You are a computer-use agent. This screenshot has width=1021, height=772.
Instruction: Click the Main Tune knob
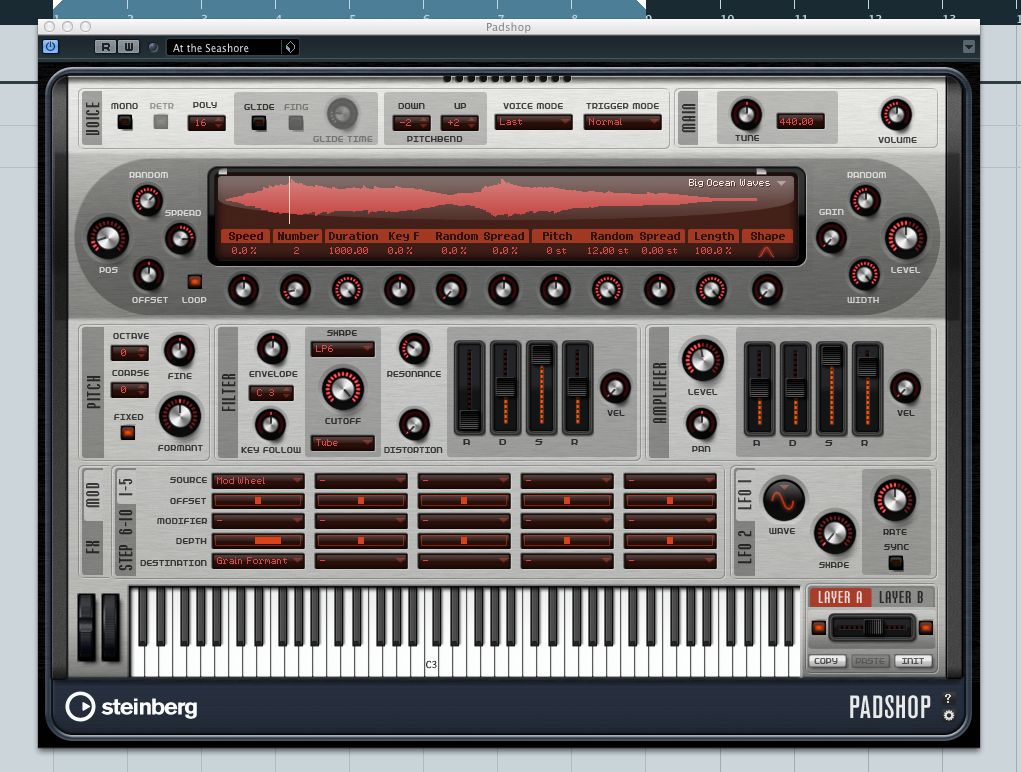coord(746,115)
